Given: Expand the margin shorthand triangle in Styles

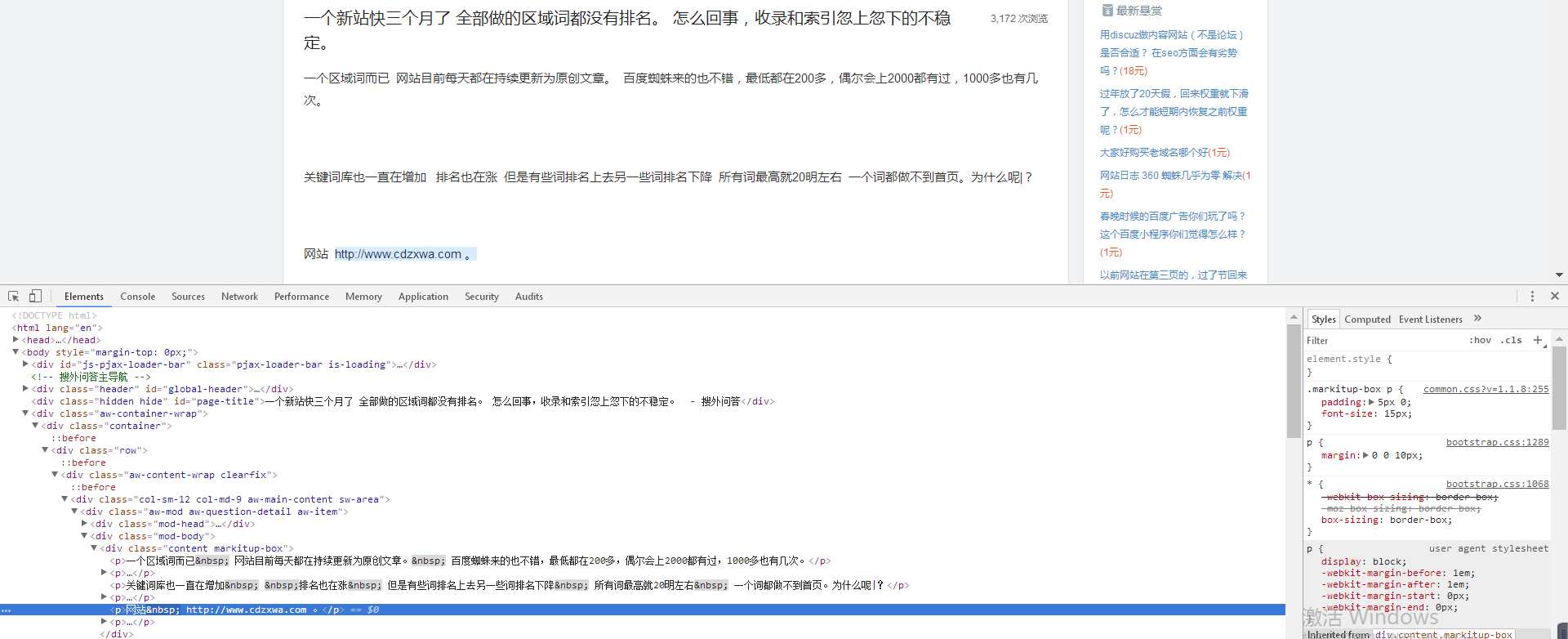Looking at the screenshot, I should [1366, 455].
